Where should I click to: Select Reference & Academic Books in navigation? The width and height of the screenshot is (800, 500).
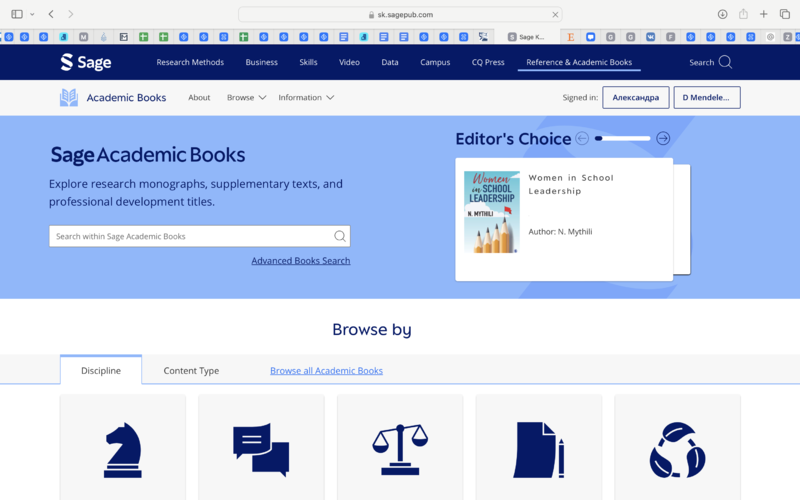[x=579, y=62]
